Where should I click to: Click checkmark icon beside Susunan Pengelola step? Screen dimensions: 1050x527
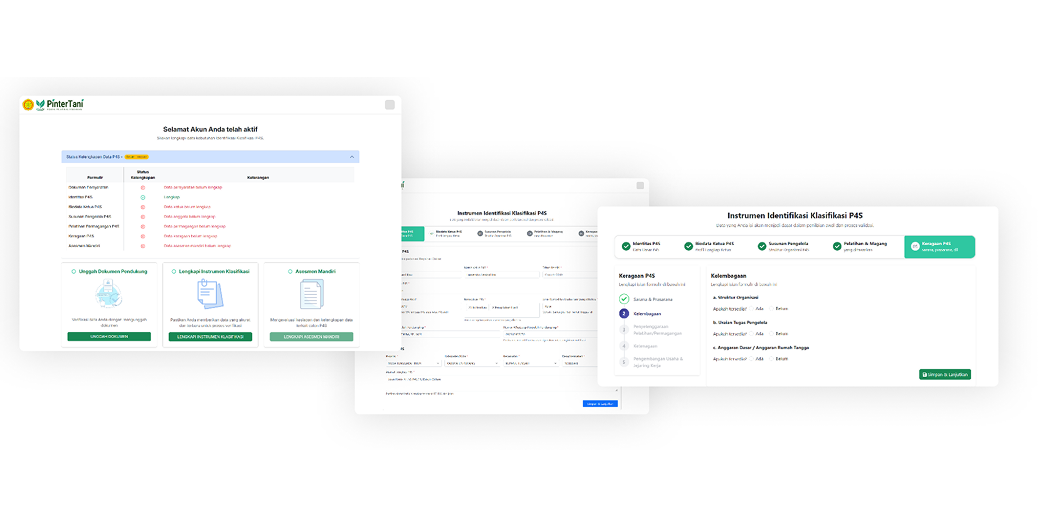762,246
